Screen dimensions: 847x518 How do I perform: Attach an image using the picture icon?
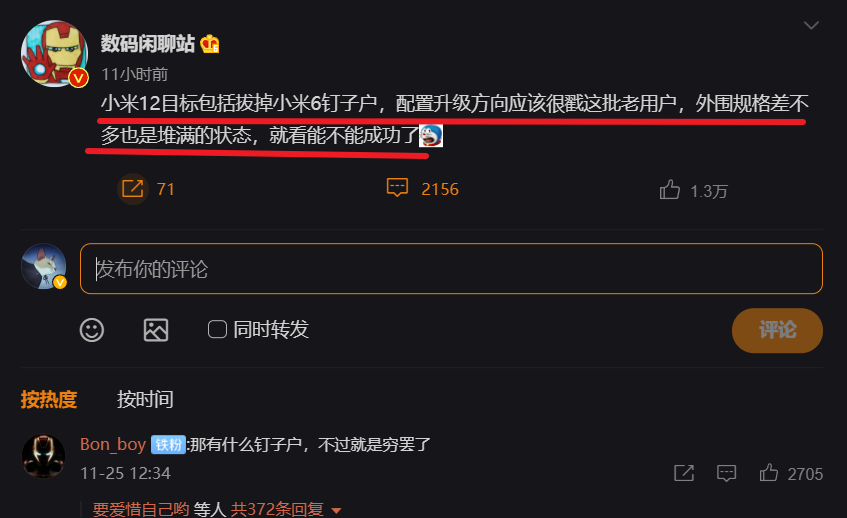(x=156, y=329)
